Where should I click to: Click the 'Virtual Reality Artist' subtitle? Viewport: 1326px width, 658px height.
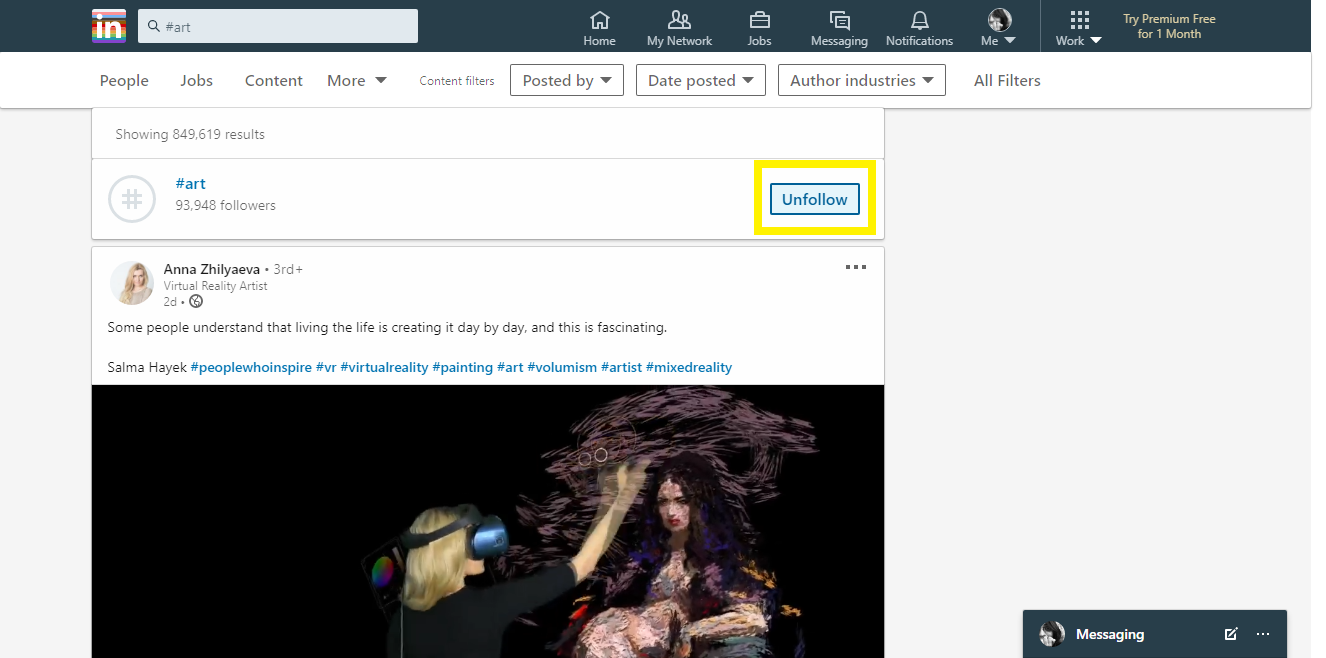216,286
